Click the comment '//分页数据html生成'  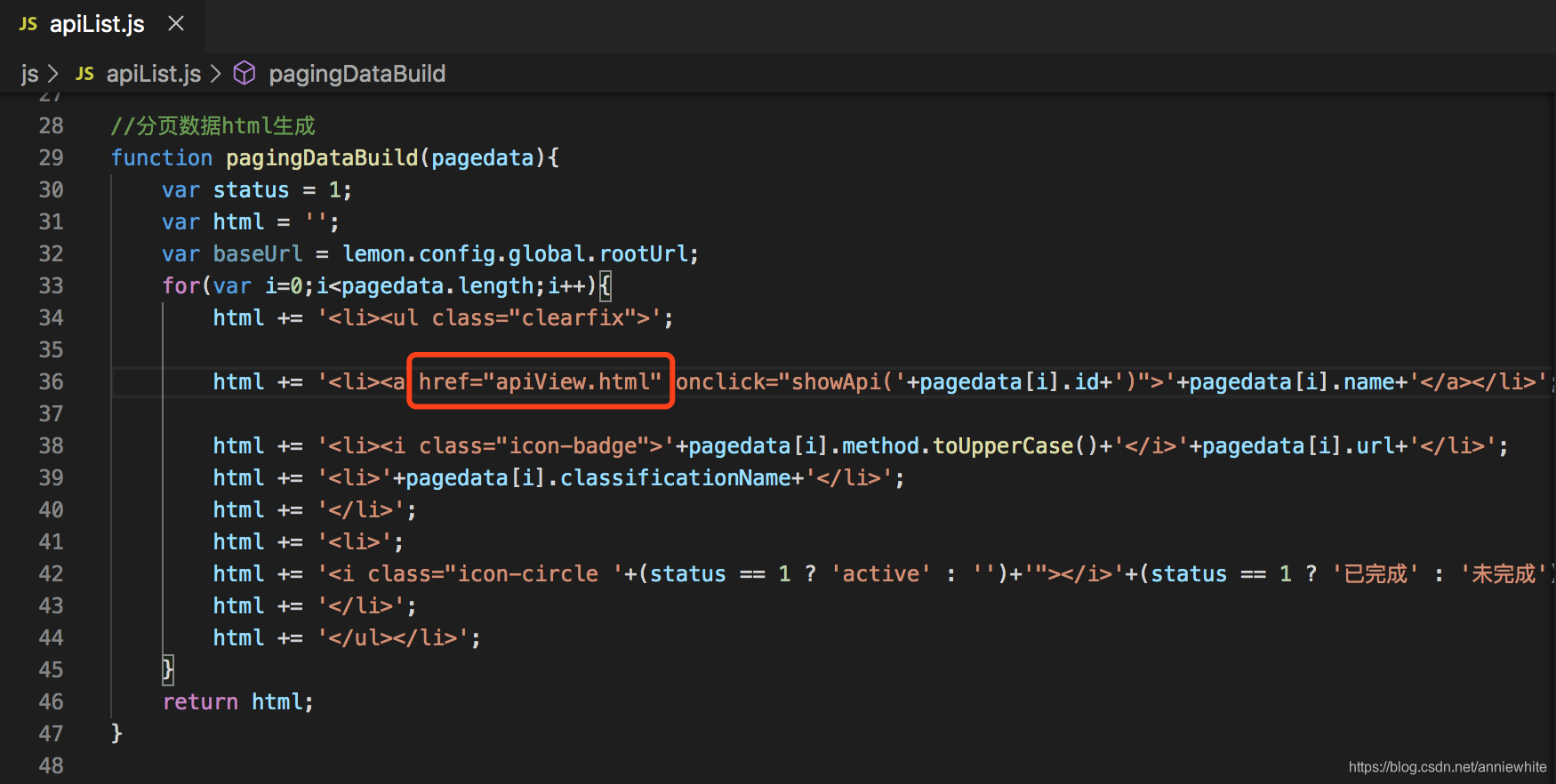click(213, 125)
